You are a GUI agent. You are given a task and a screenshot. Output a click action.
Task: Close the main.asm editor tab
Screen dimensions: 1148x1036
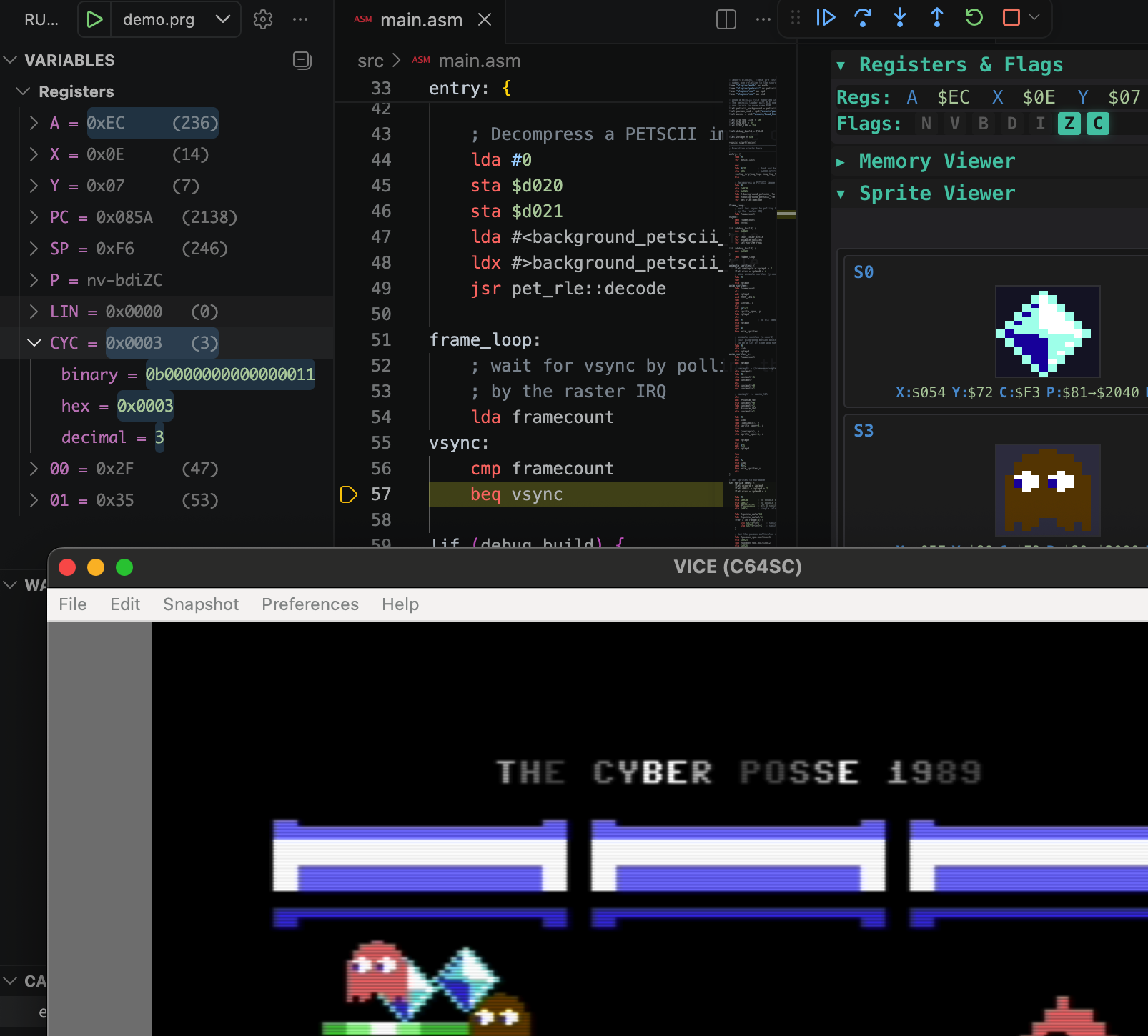pyautogui.click(x=485, y=19)
